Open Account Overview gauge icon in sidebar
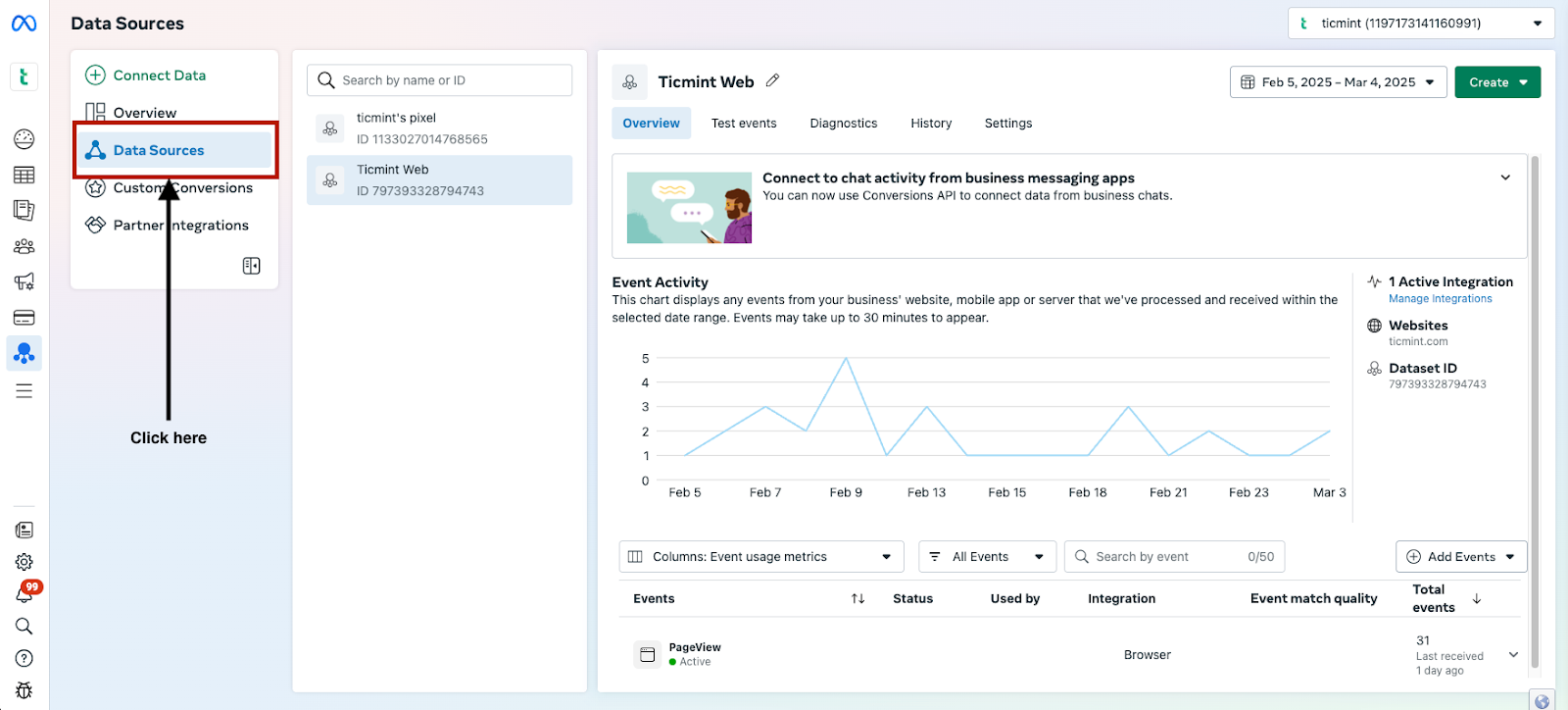1568x710 pixels. click(x=24, y=139)
